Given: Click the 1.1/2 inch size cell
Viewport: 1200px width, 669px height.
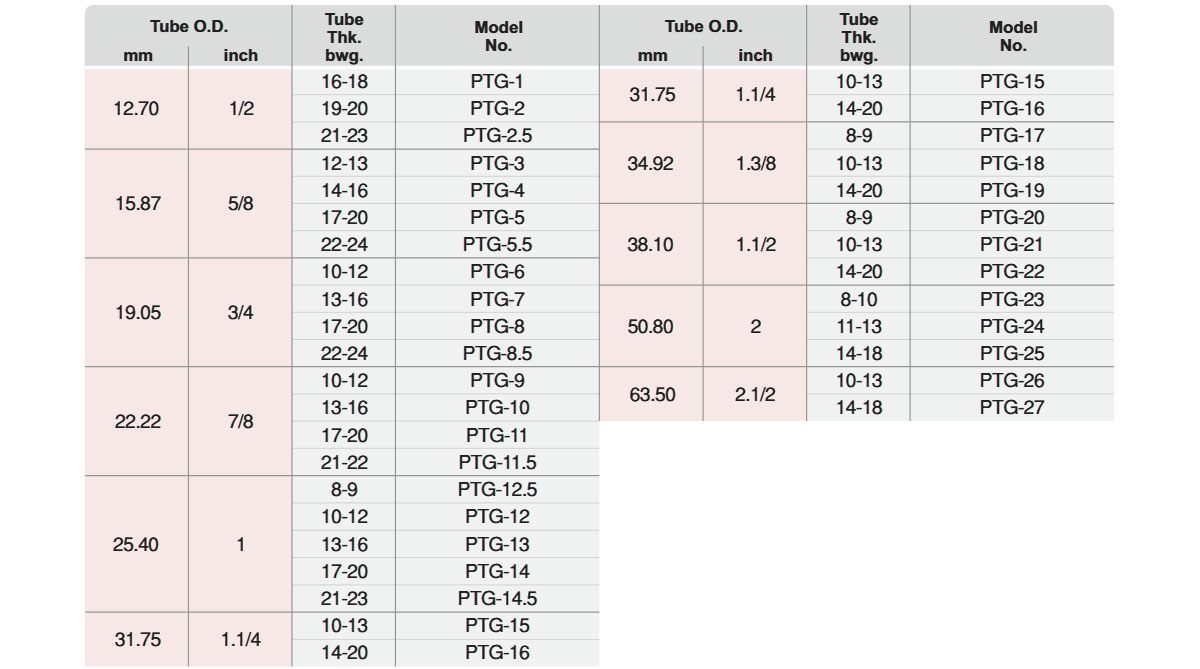Looking at the screenshot, I should tap(755, 244).
